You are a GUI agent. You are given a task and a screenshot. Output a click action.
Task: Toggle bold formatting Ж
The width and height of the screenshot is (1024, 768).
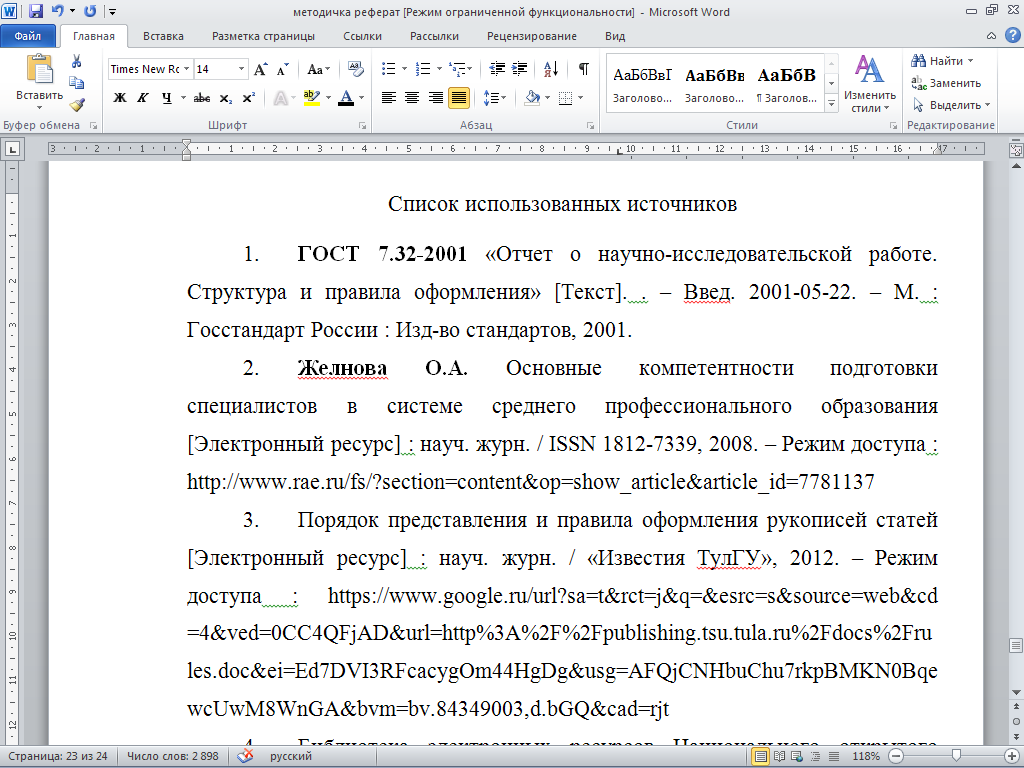tap(120, 98)
